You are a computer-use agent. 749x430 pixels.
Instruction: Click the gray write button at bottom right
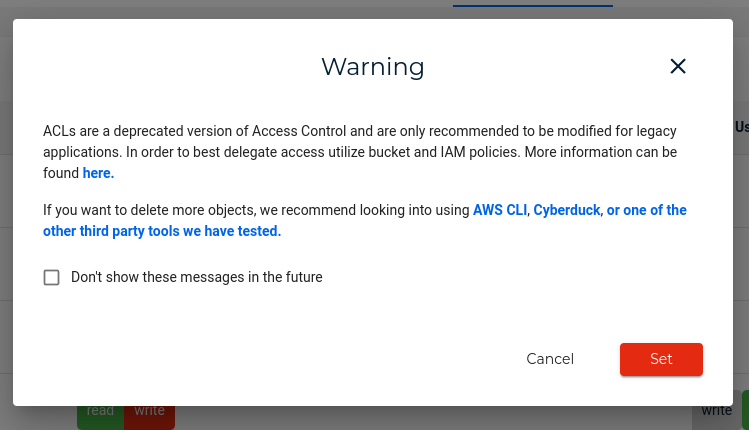pyautogui.click(x=716, y=411)
